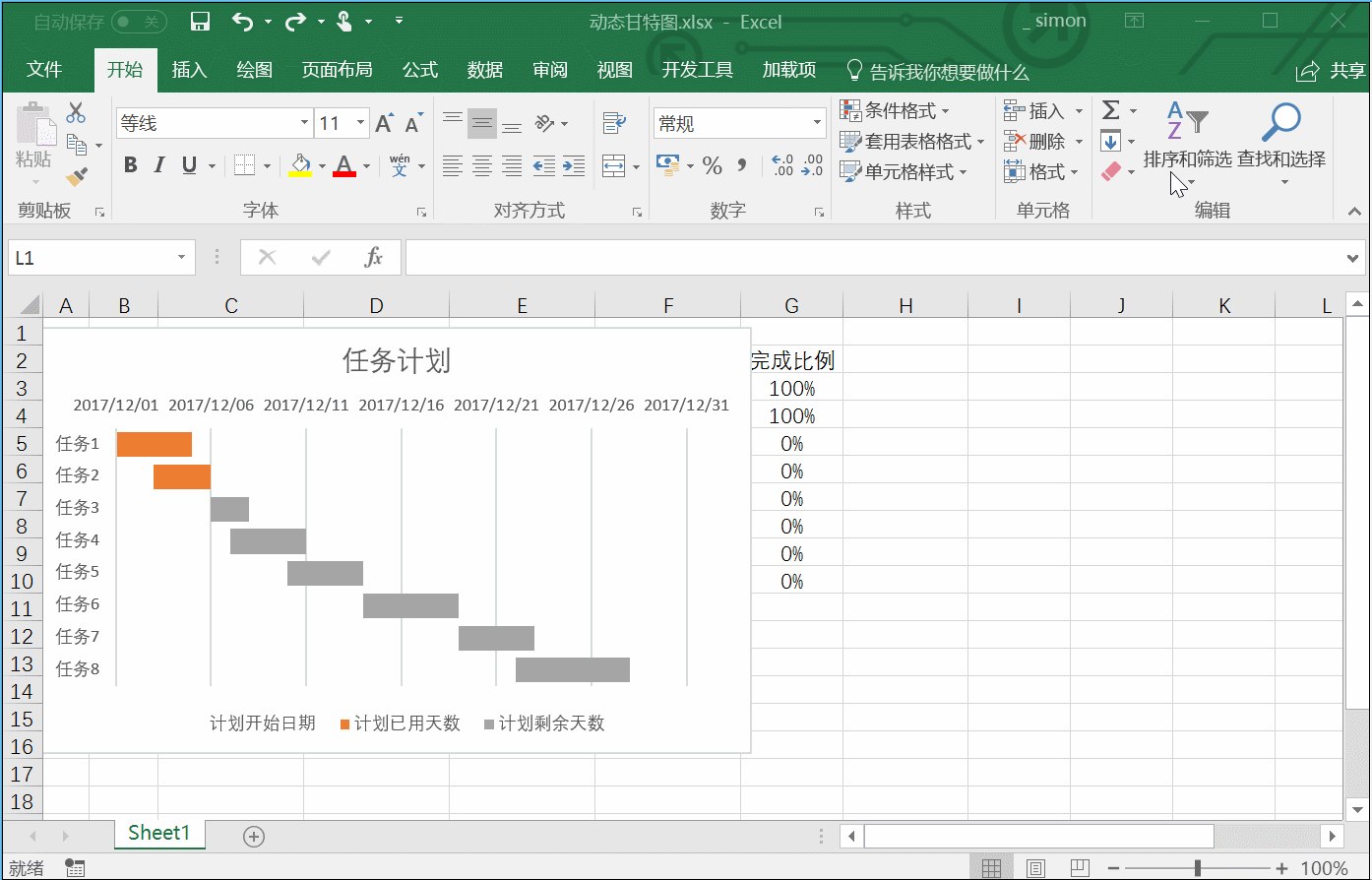Open the Borders dropdown arrow

click(267, 165)
